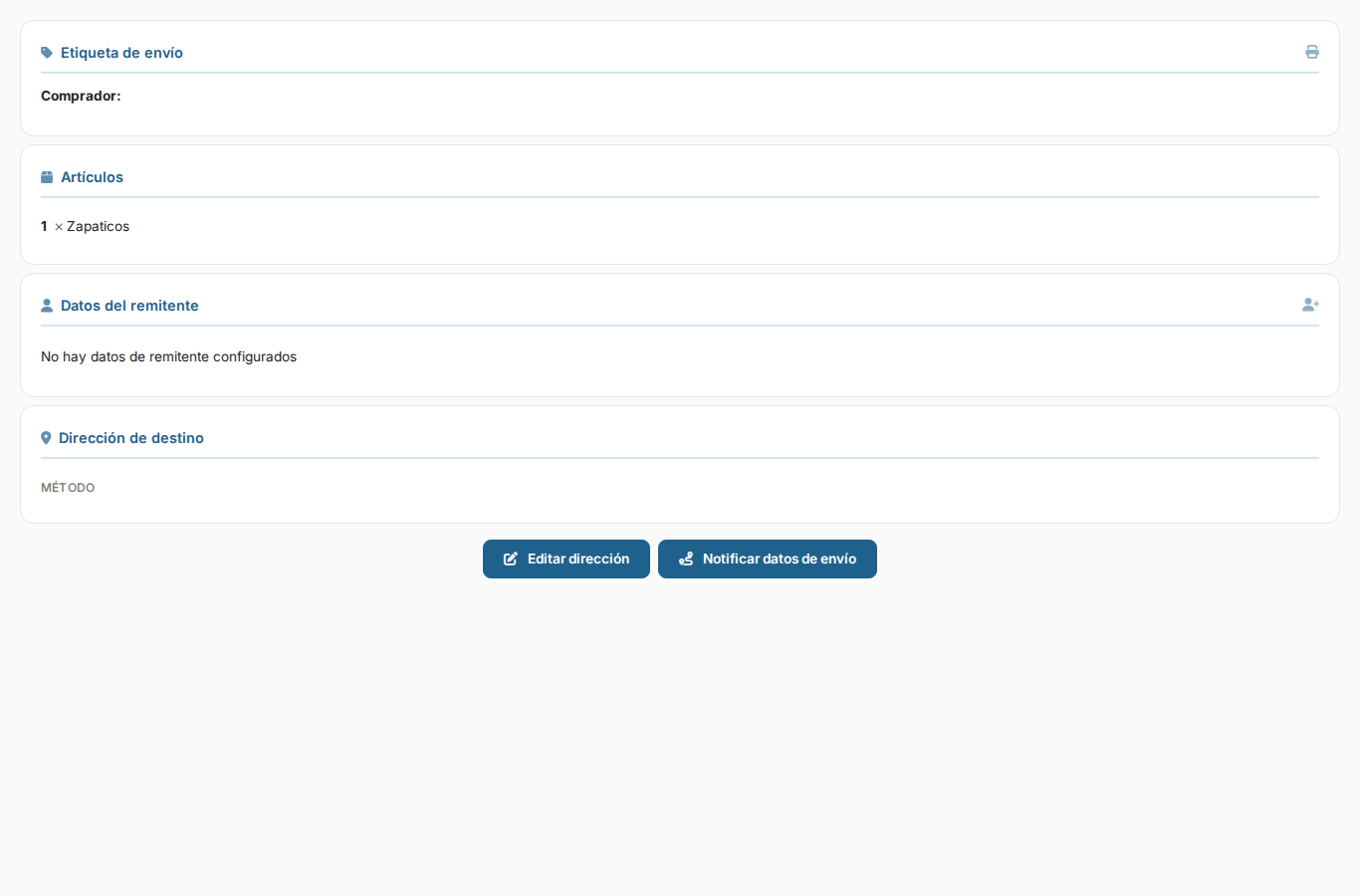Click the No hay datos de remitente message
This screenshot has height=896, width=1360.
coord(168,356)
